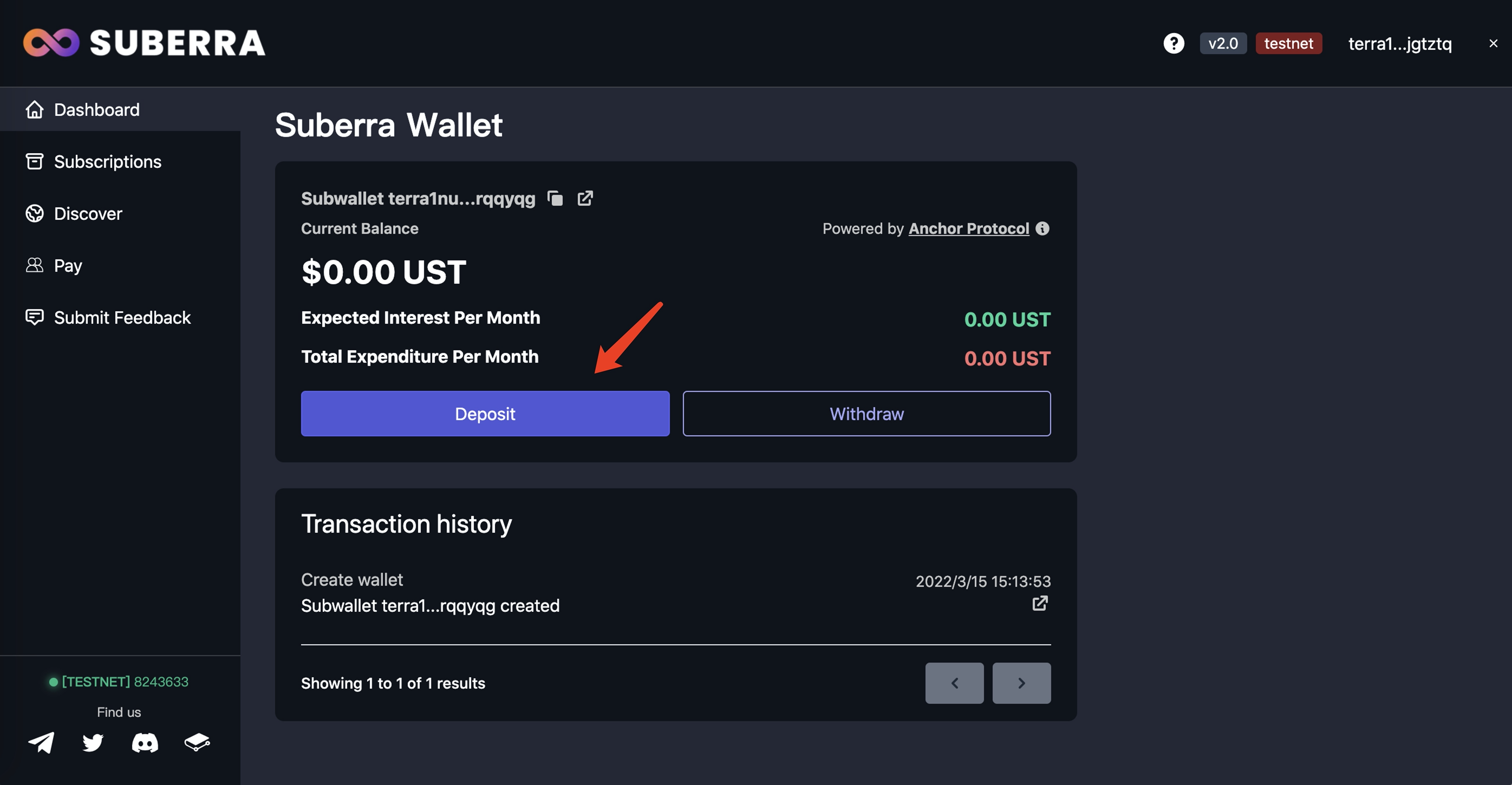
Task: Disconnect wallet using the X next to the address
Action: click(x=1493, y=43)
